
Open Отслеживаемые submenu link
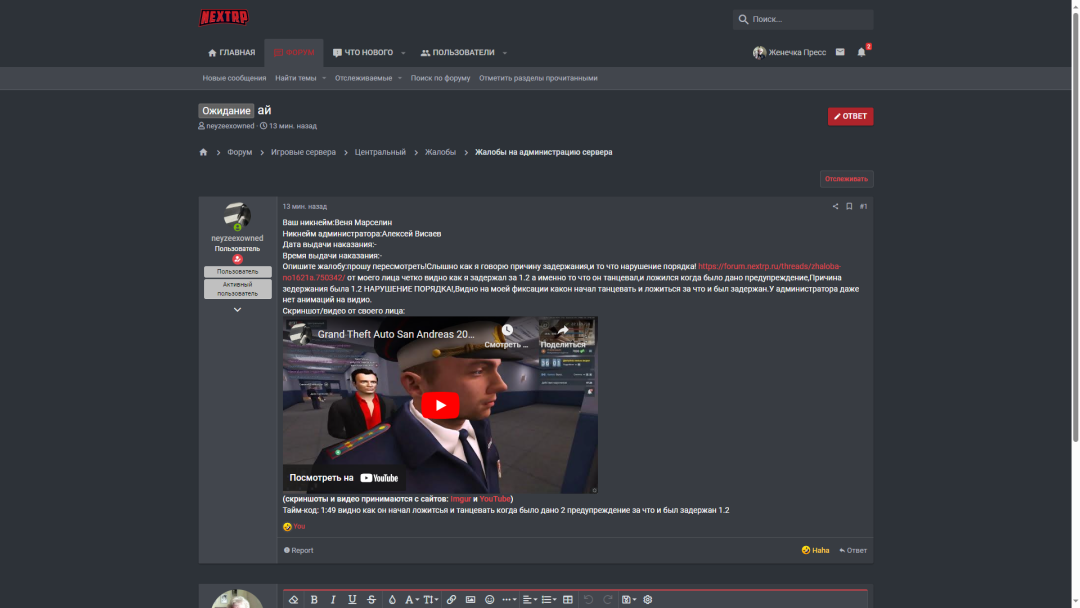pos(363,78)
